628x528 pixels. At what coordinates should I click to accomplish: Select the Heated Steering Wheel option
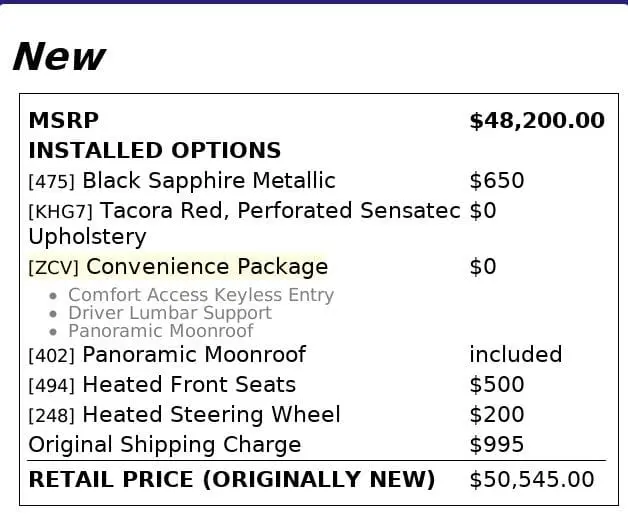pyautogui.click(x=210, y=415)
